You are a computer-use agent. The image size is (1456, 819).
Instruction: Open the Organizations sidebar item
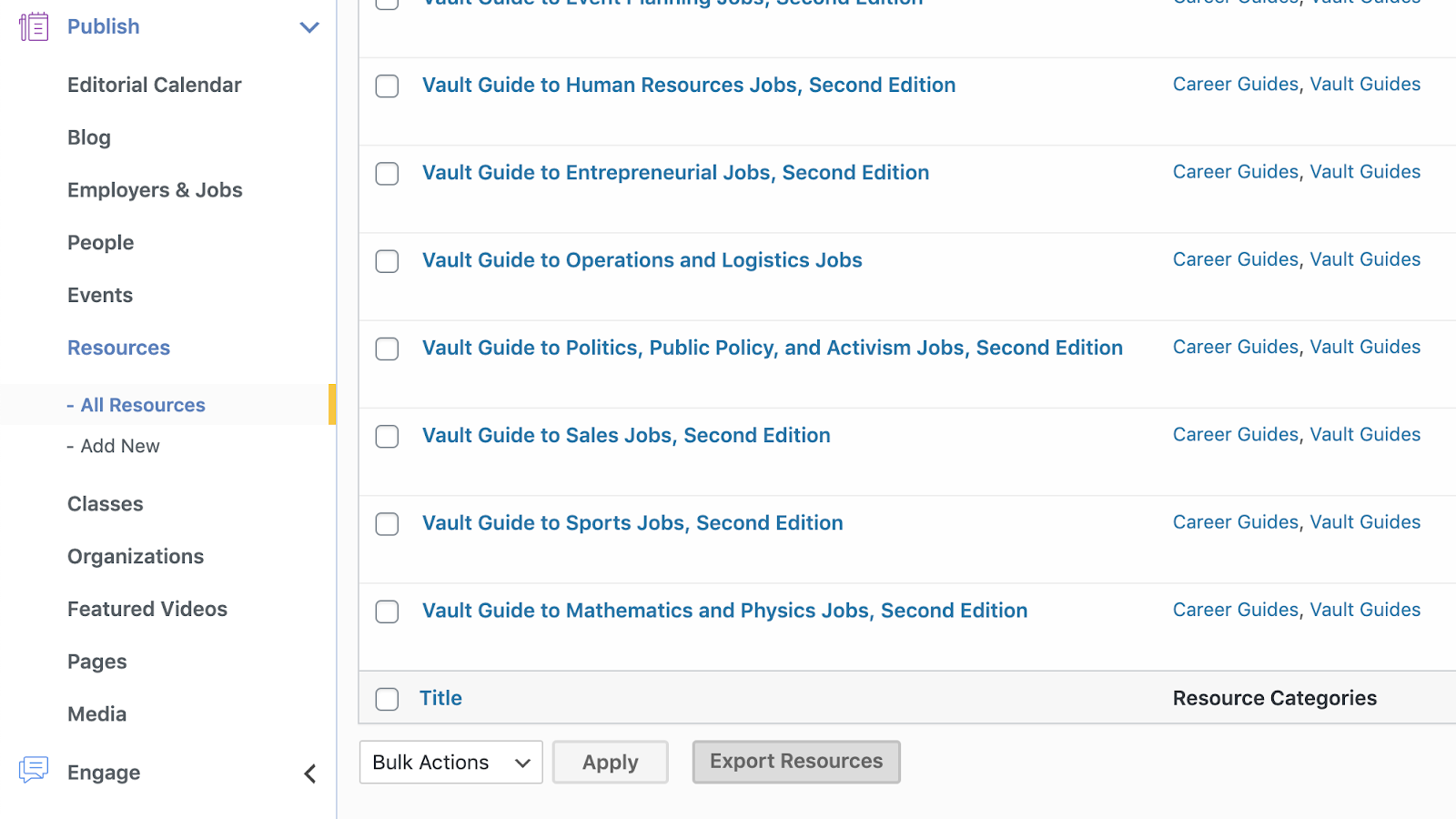(x=136, y=556)
